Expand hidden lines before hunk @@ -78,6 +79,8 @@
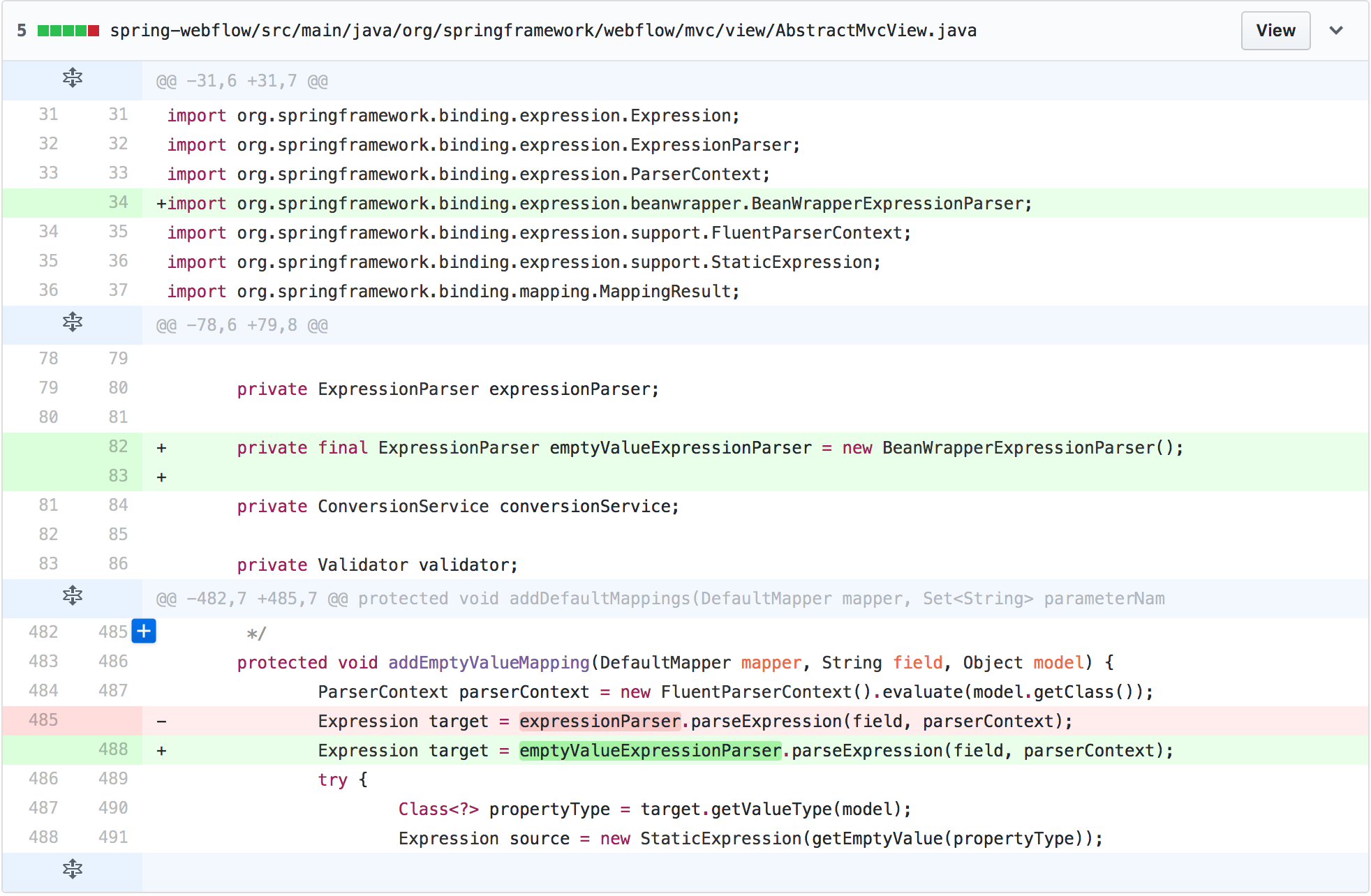 [x=72, y=323]
